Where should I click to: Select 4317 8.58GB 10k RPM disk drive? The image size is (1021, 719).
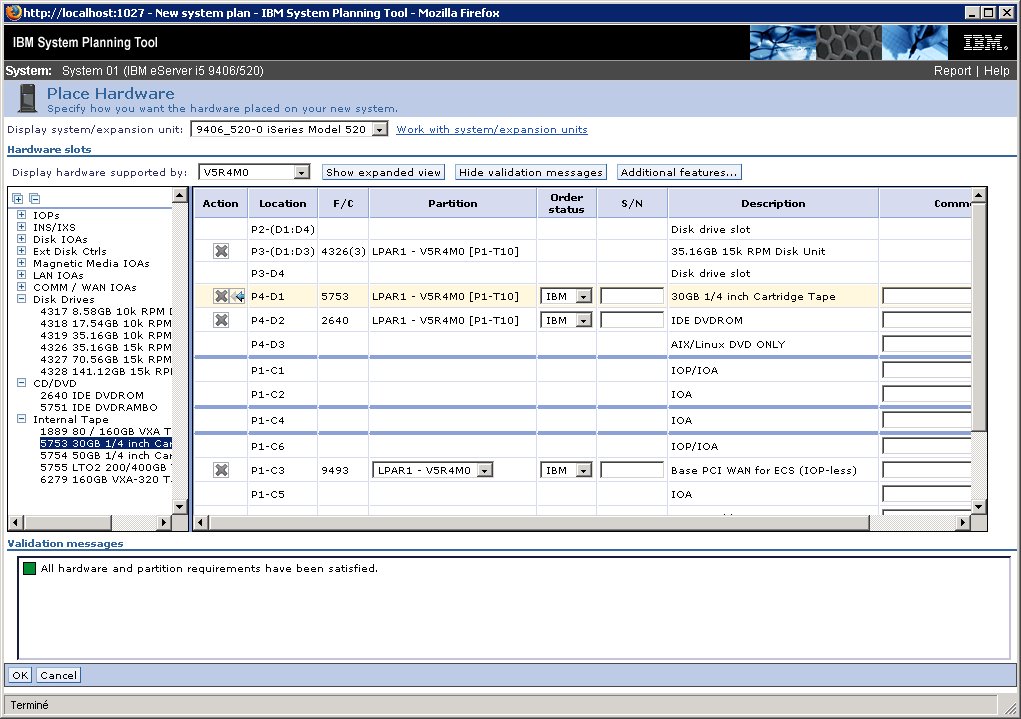tap(106, 311)
